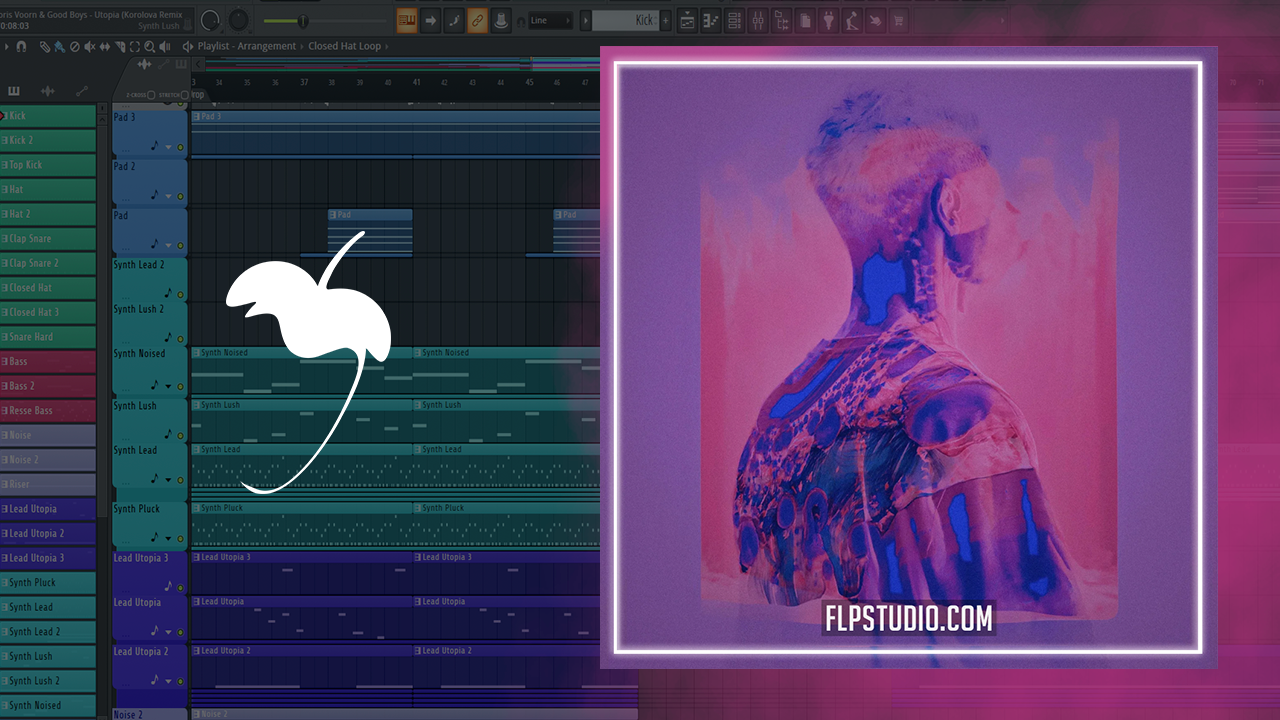Open the Piano roll view icon
Screen dimensions: 1280x720
pyautogui.click(x=711, y=20)
